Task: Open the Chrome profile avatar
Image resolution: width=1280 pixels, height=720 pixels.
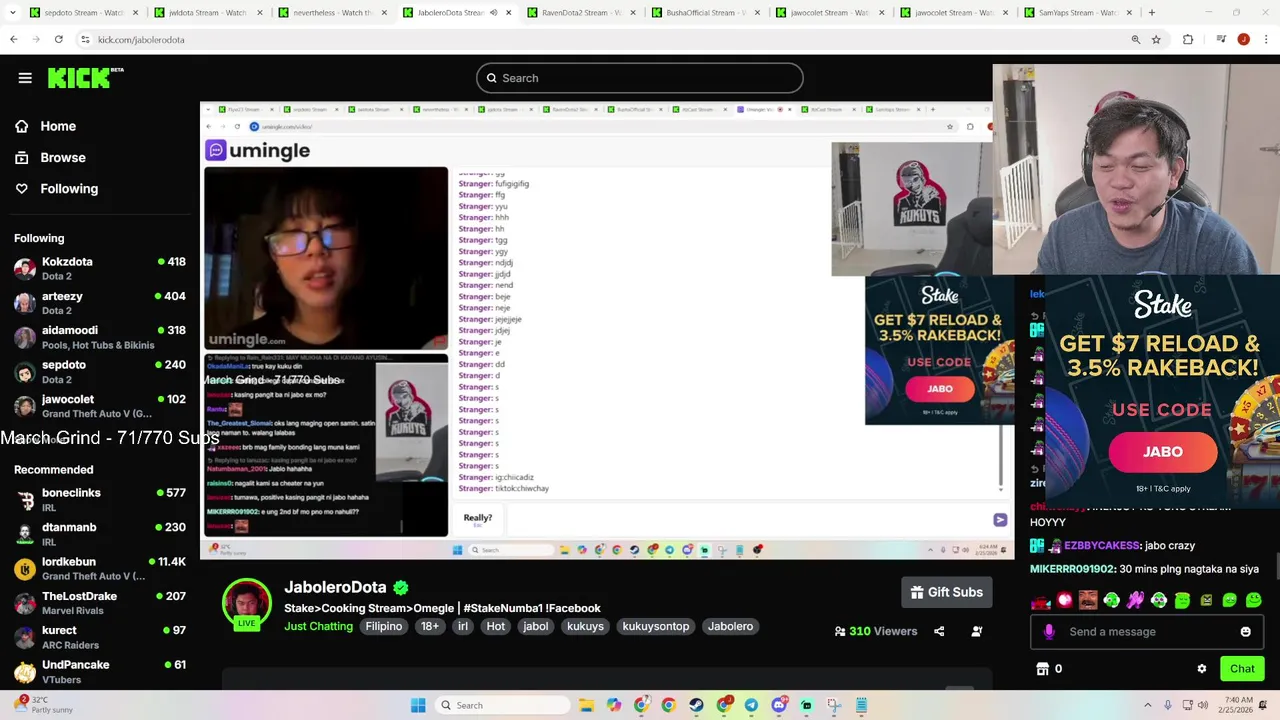Action: [1243, 39]
